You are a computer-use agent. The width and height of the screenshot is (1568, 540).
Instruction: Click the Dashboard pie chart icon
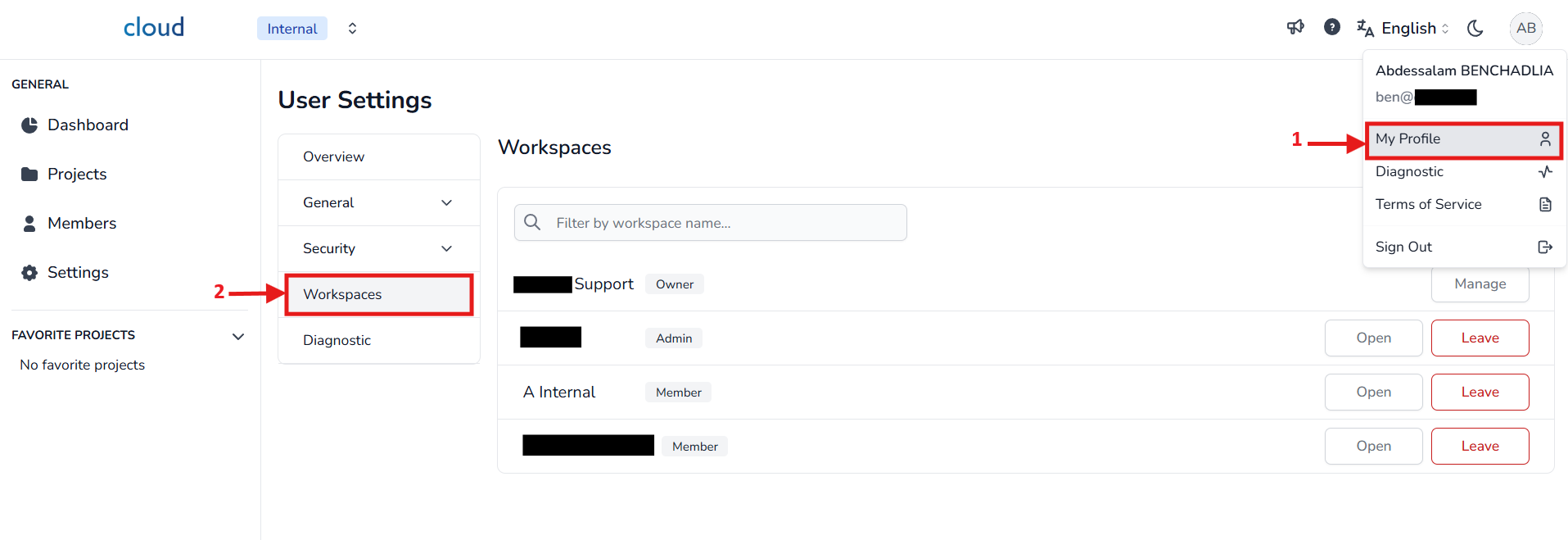[x=29, y=125]
